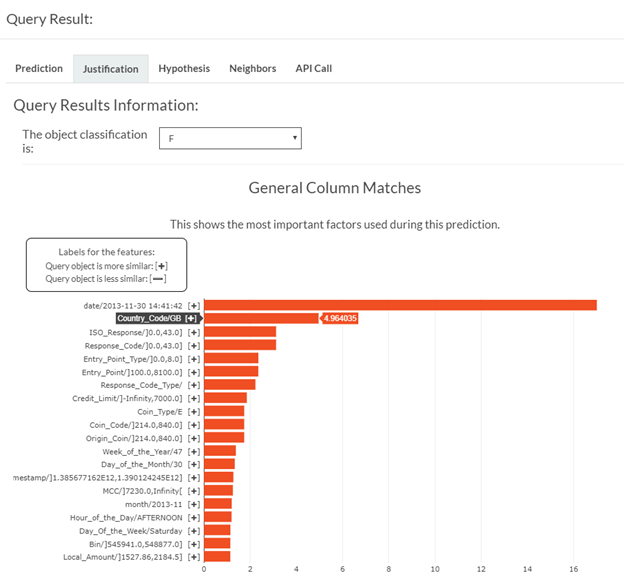Click the plus icon next to ISO_Response
Screen dimensions: 624x585
(x=194, y=332)
